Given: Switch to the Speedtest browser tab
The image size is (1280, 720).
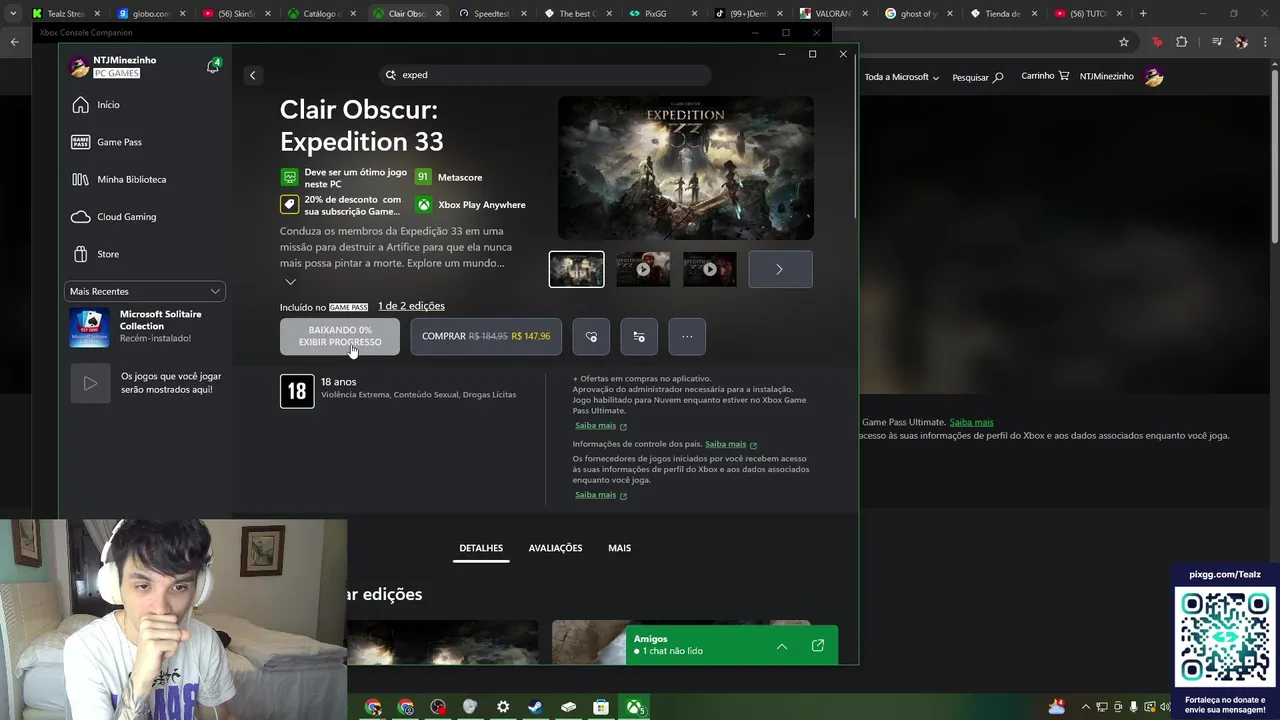Looking at the screenshot, I should coord(492,14).
